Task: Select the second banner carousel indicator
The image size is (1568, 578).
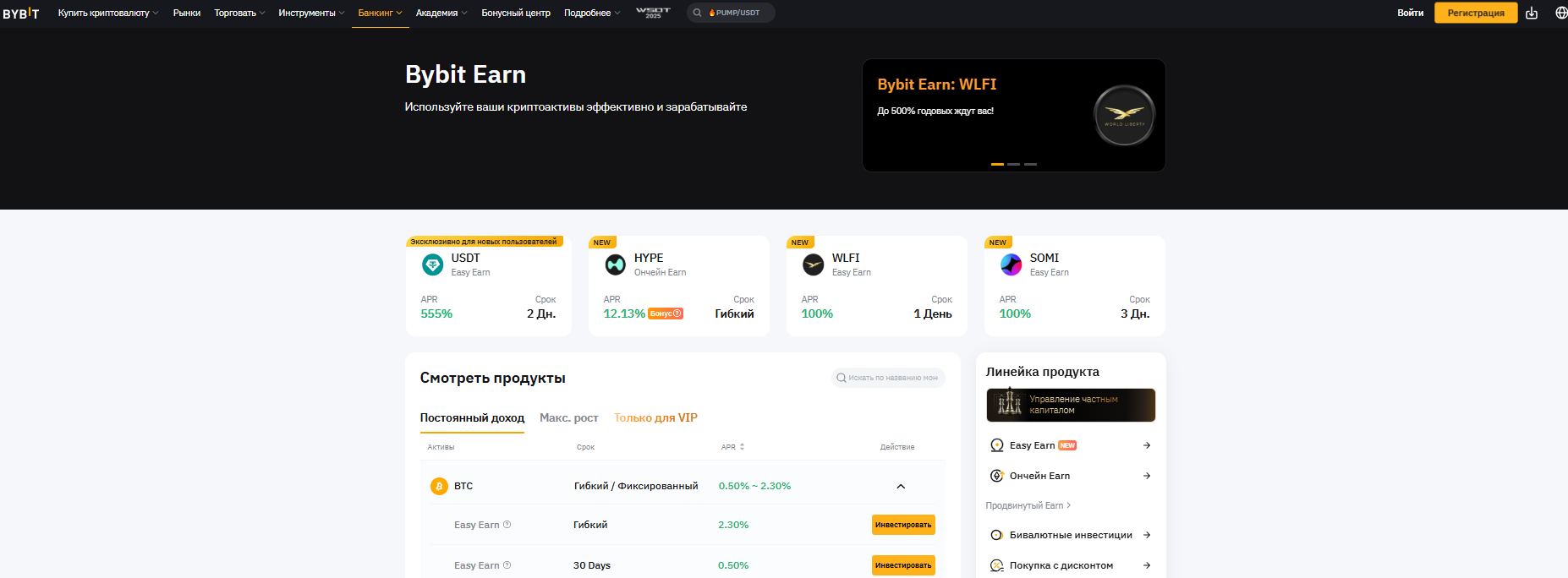Action: [x=1013, y=164]
